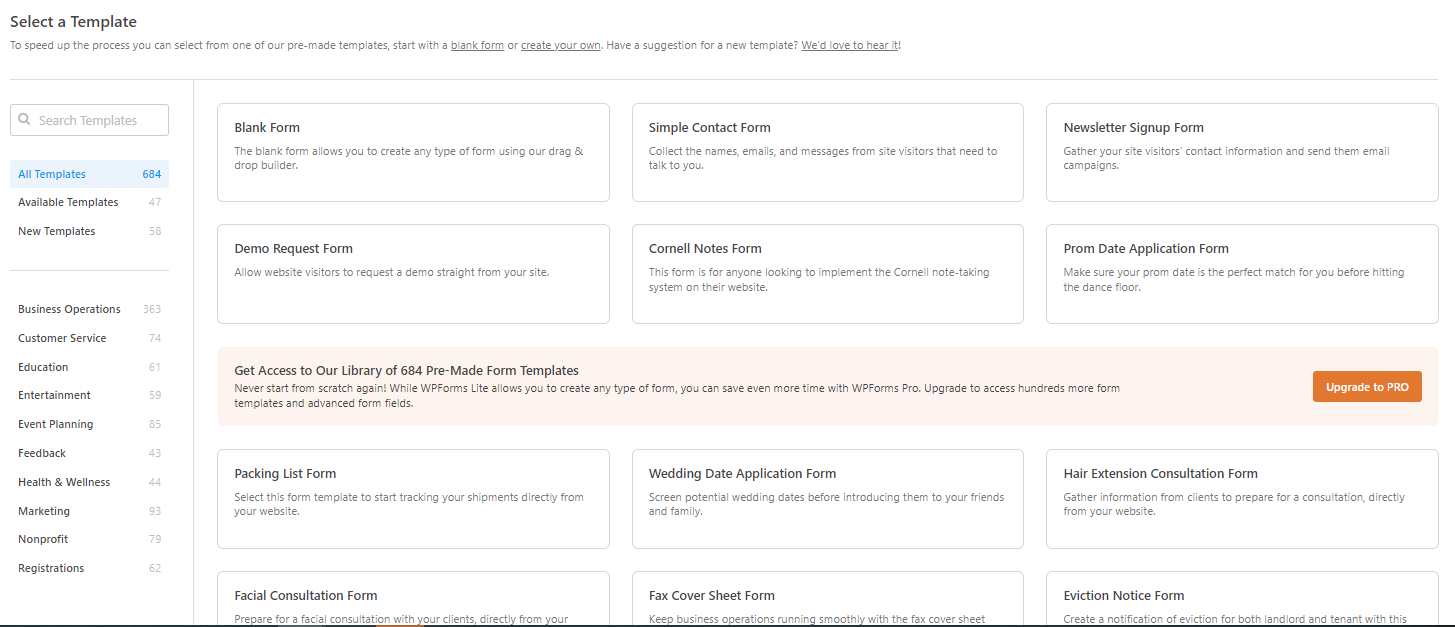1455x627 pixels.
Task: Follow the 'create your own' link
Action: click(561, 45)
